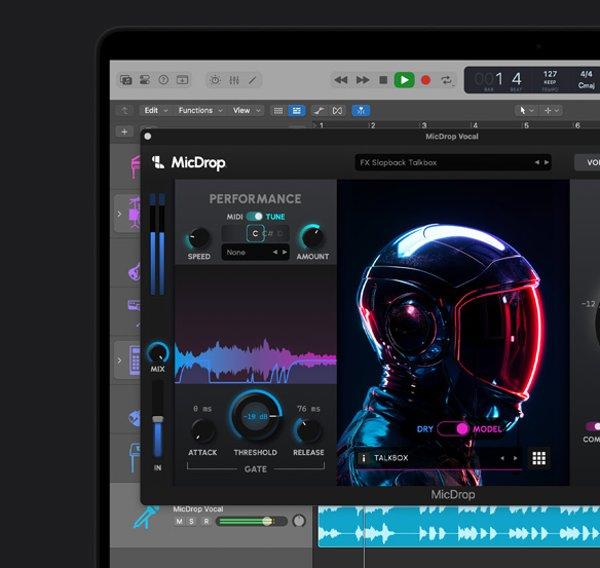Toggle the Cycle loop icon
The width and height of the screenshot is (600, 568).
[446, 80]
